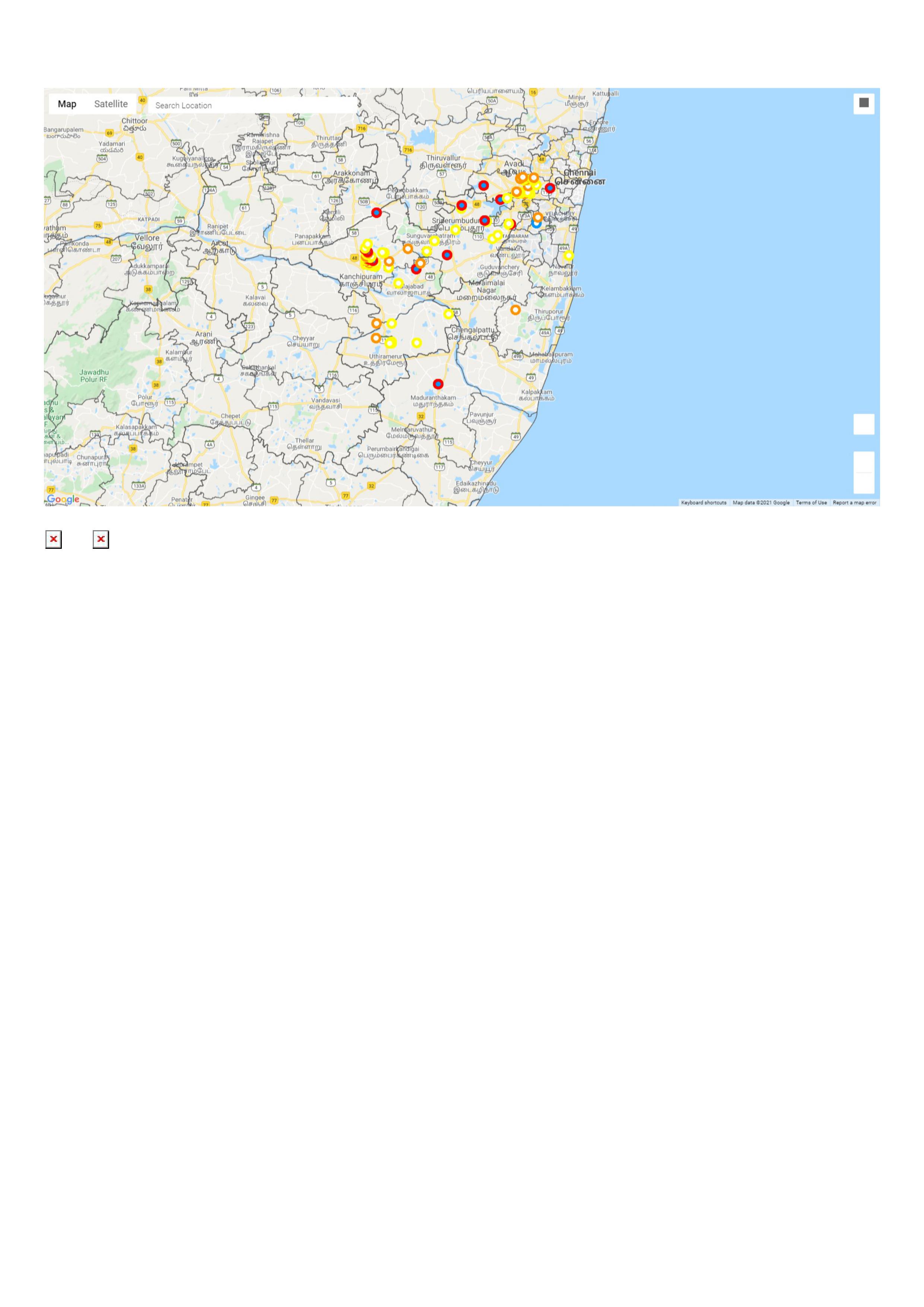Click the broken image icon at far left below map
The height and width of the screenshot is (1307, 924).
(x=54, y=539)
